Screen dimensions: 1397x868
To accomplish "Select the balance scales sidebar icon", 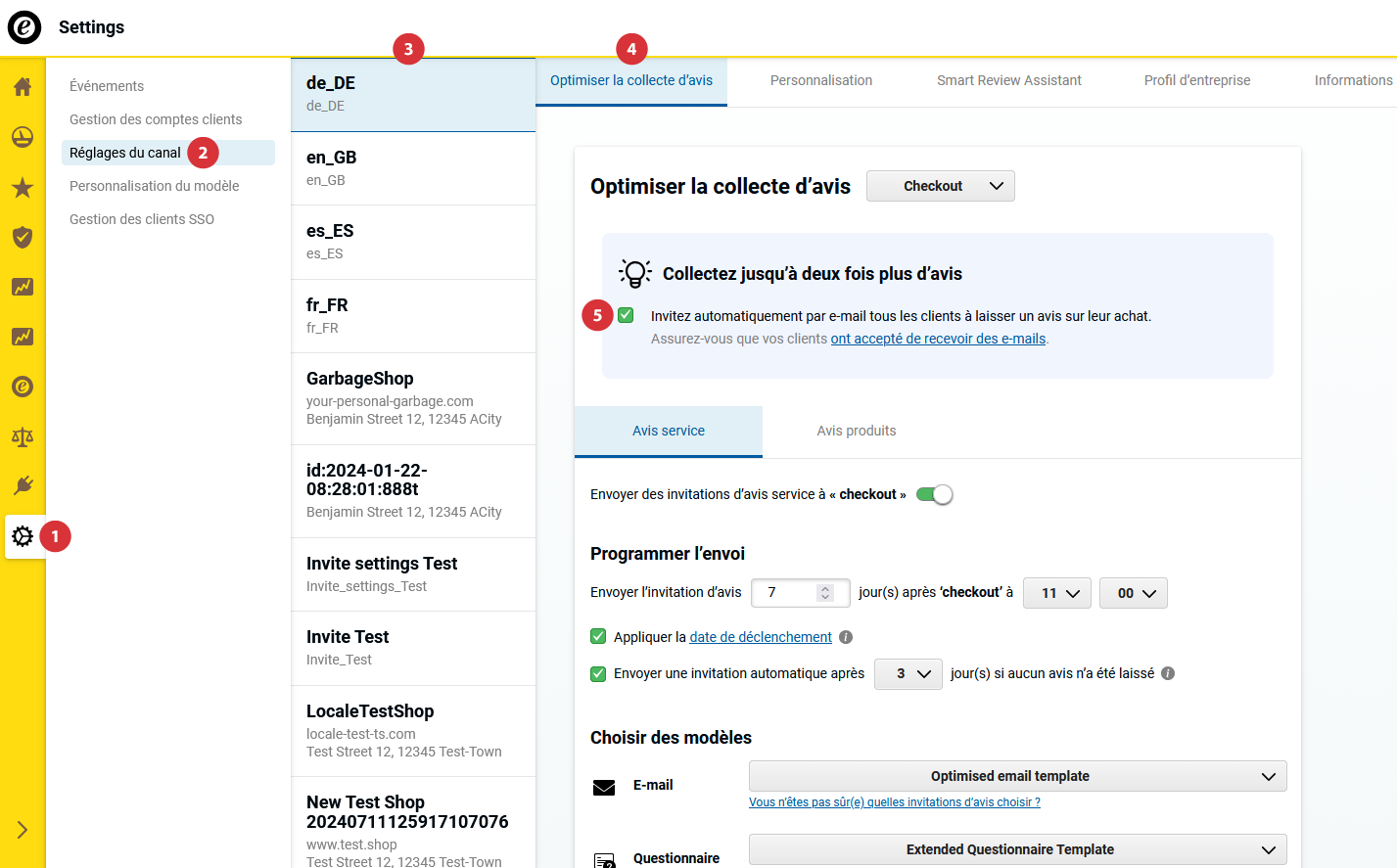I will click(x=23, y=436).
